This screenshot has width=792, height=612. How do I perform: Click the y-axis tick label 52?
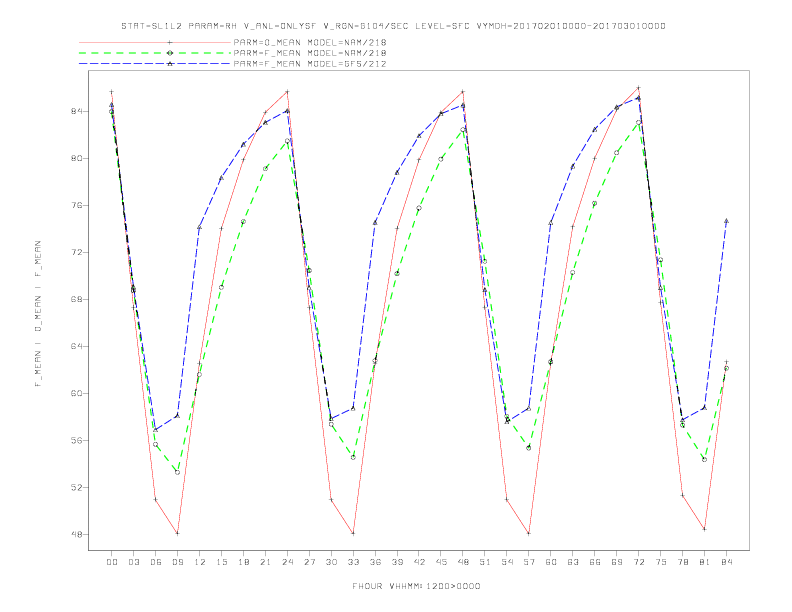click(x=77, y=487)
